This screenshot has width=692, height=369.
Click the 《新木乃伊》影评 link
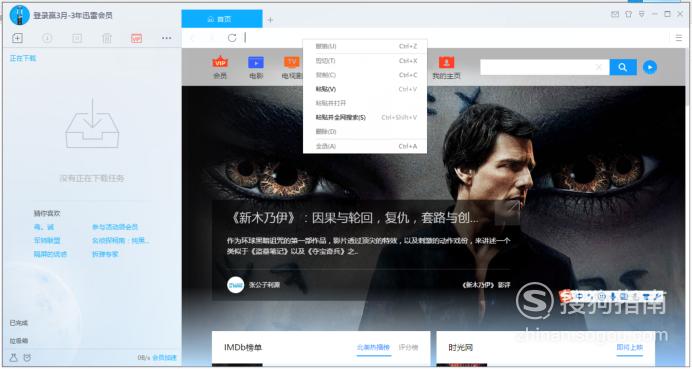point(486,285)
